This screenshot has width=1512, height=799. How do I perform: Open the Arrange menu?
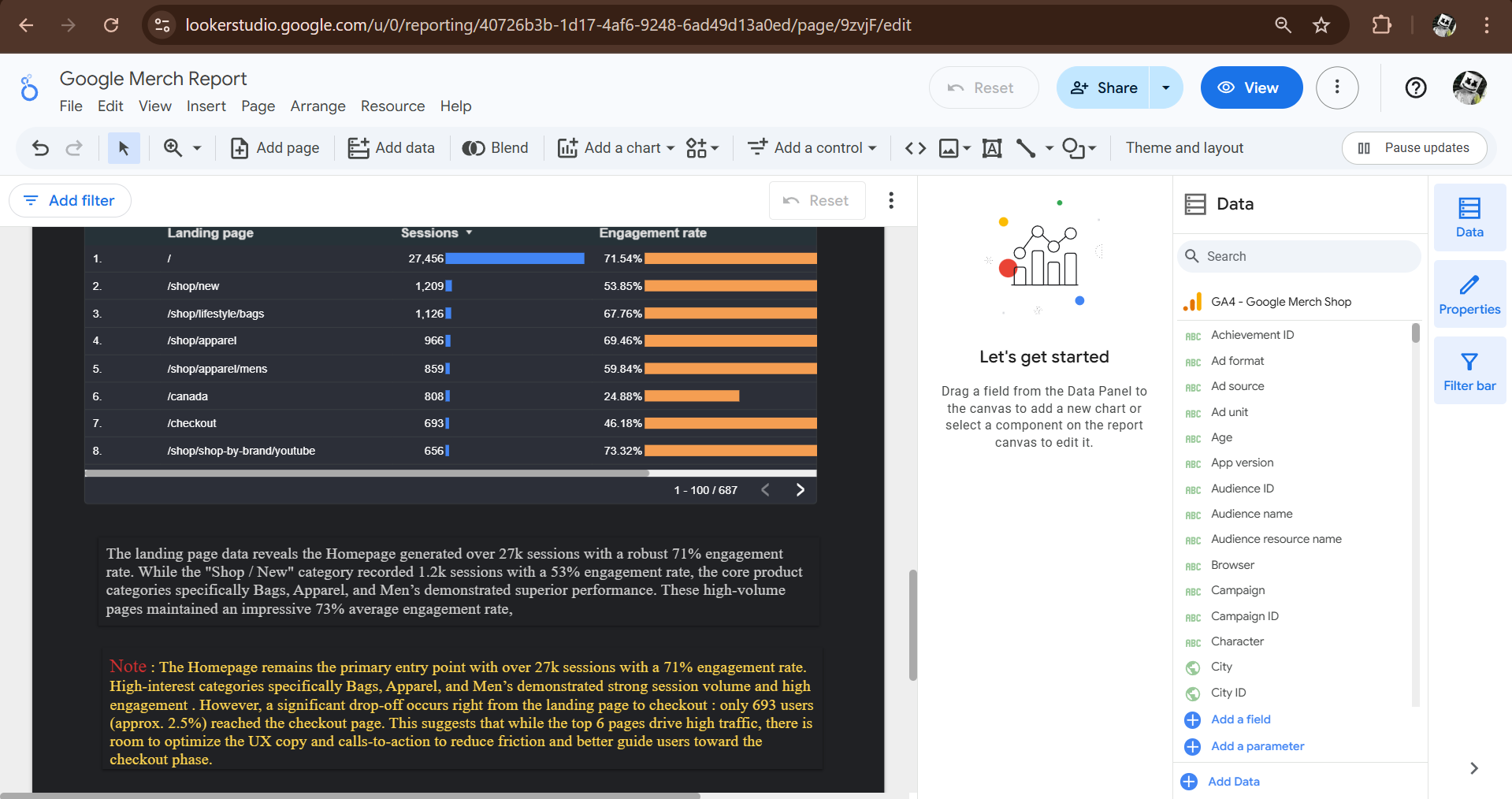(318, 106)
